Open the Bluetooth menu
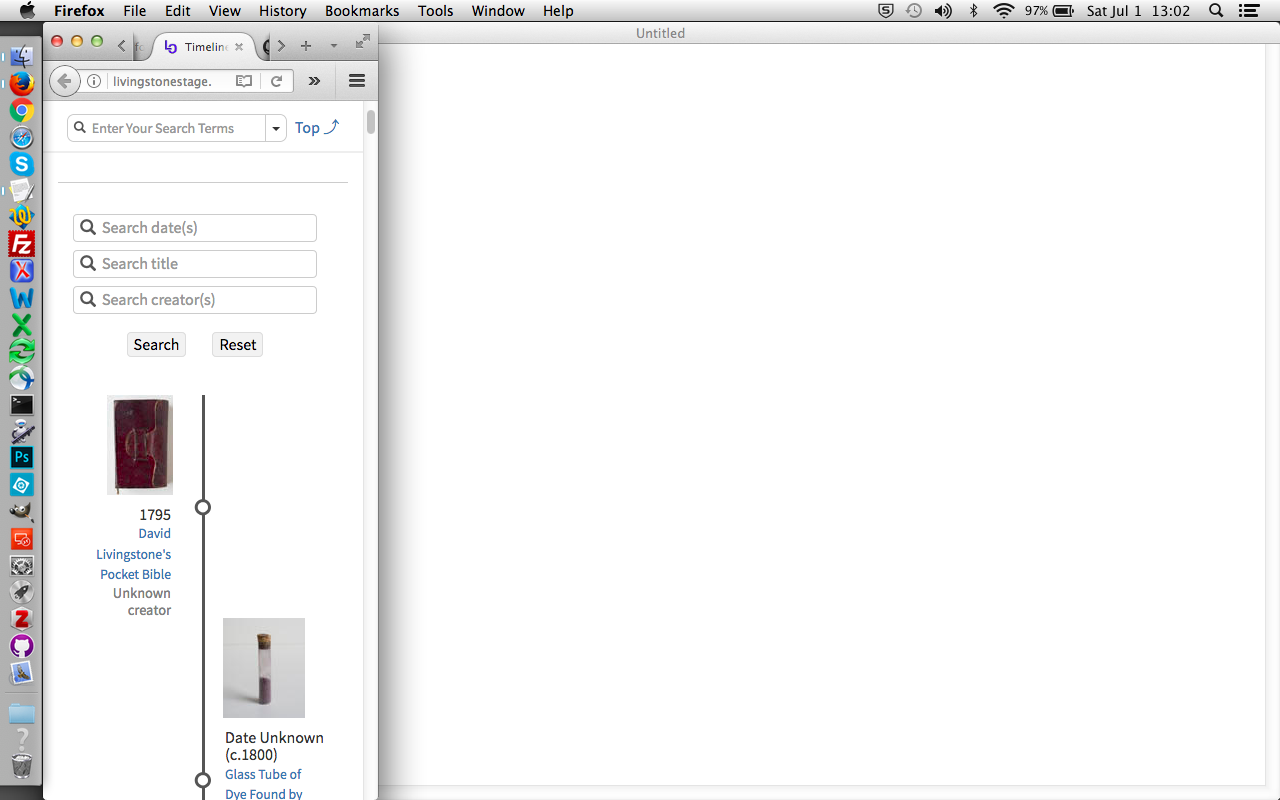 click(974, 11)
